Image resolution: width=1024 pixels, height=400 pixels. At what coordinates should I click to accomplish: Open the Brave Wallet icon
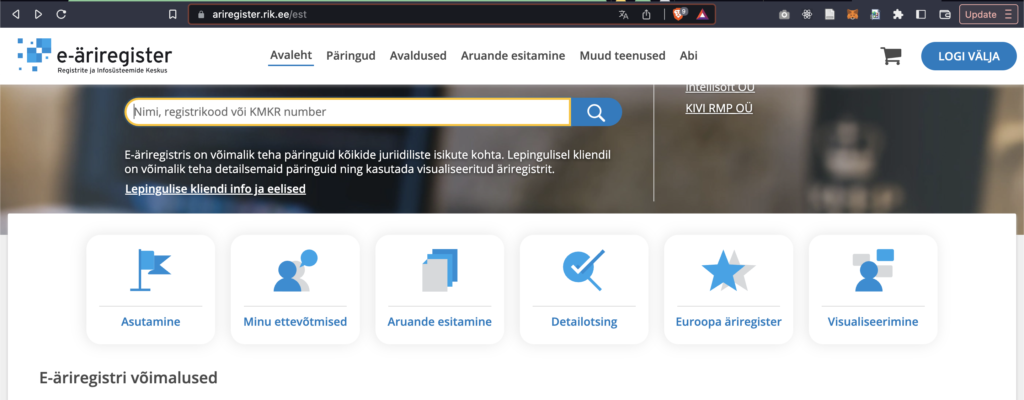click(944, 14)
